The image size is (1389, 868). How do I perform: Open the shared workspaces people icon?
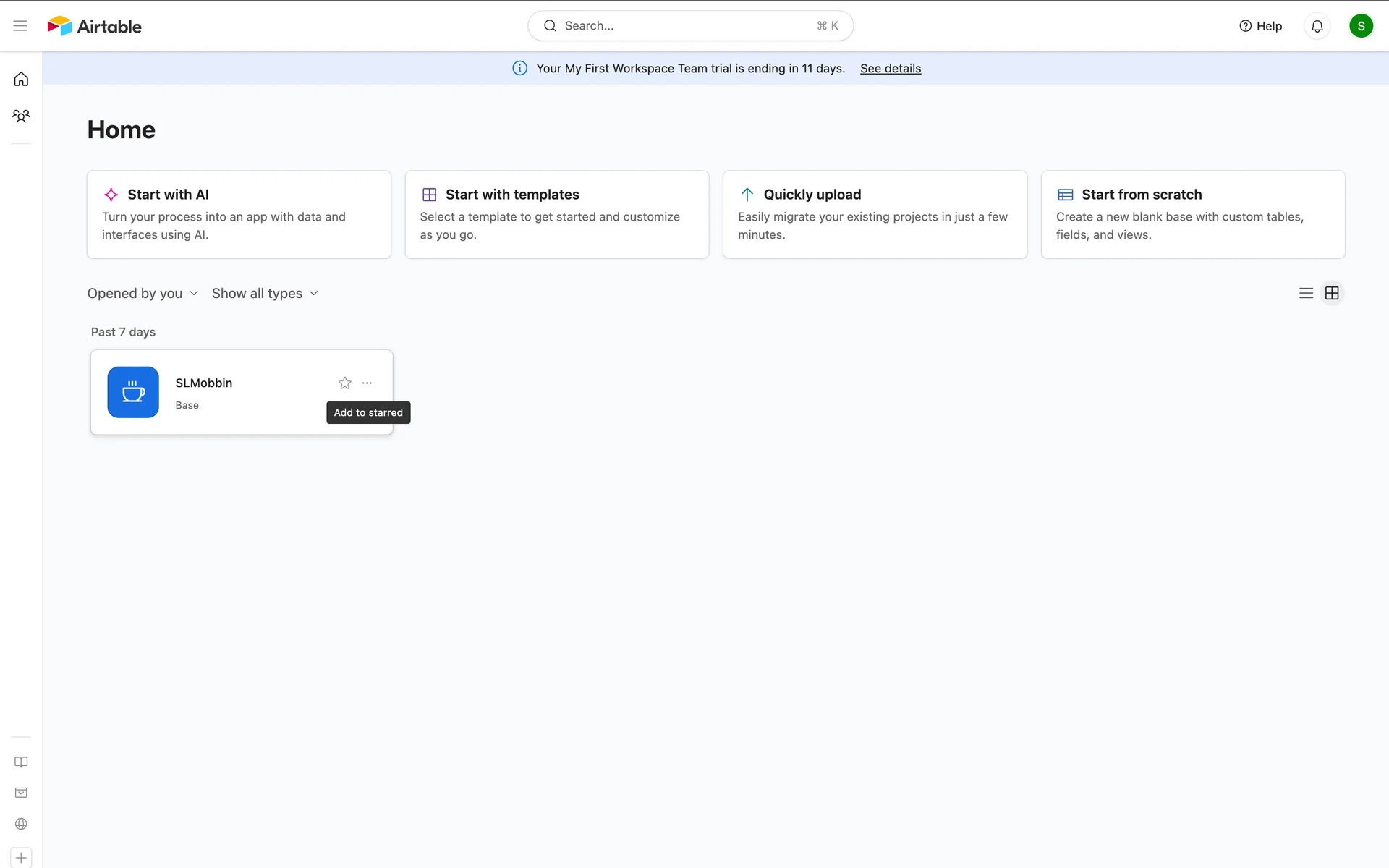click(x=21, y=116)
